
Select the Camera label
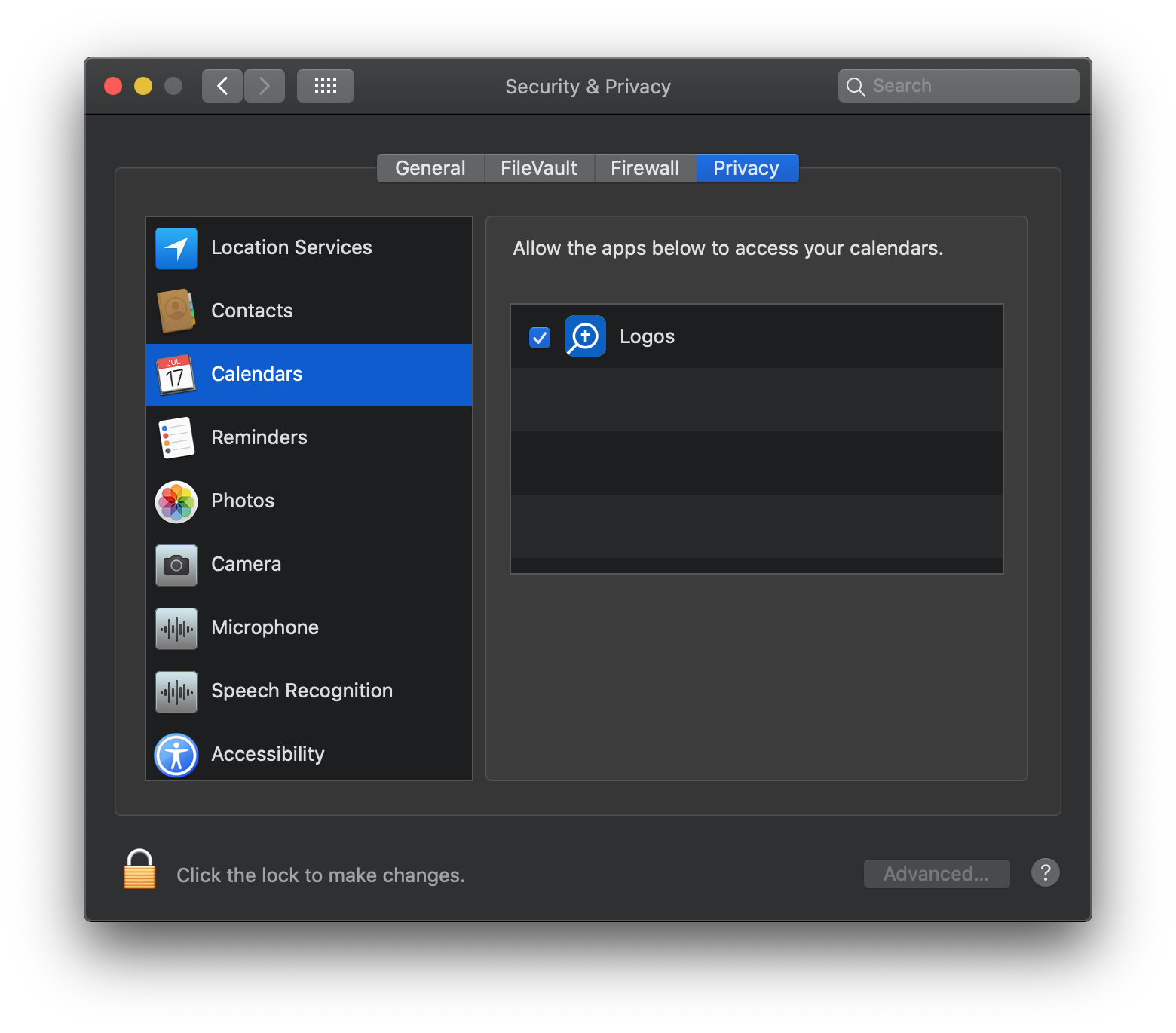pyautogui.click(x=247, y=564)
